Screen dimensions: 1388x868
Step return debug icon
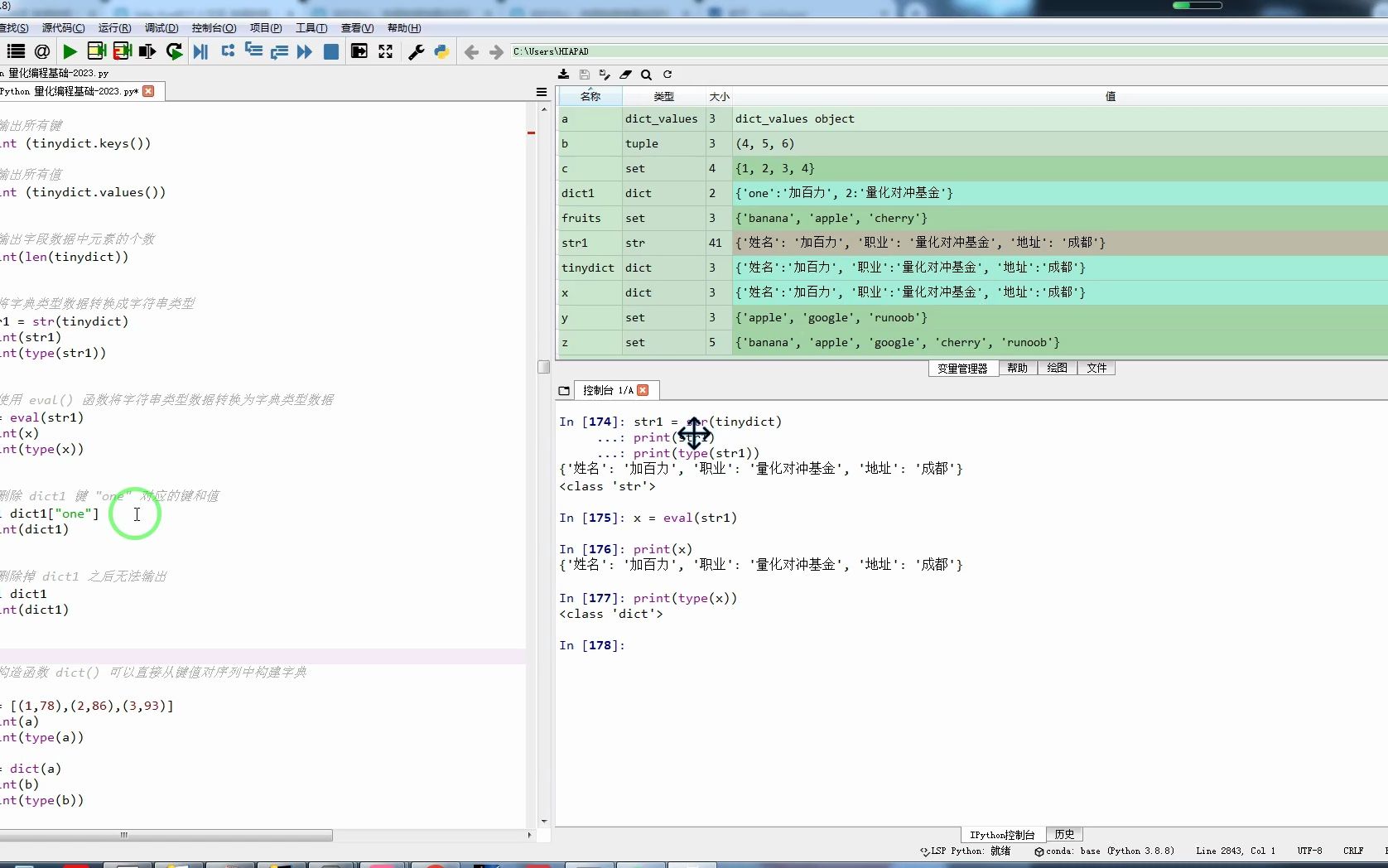[x=279, y=51]
